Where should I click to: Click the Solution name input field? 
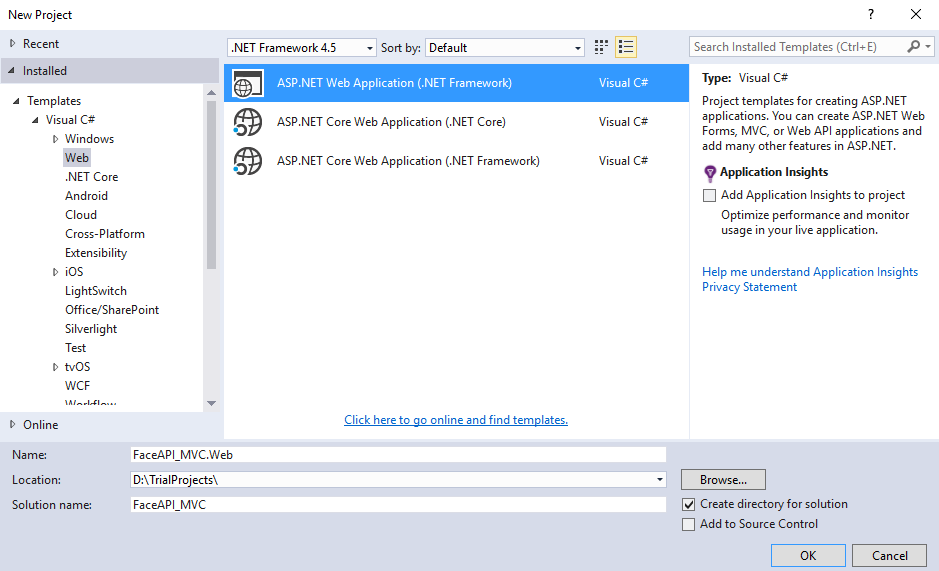click(398, 504)
